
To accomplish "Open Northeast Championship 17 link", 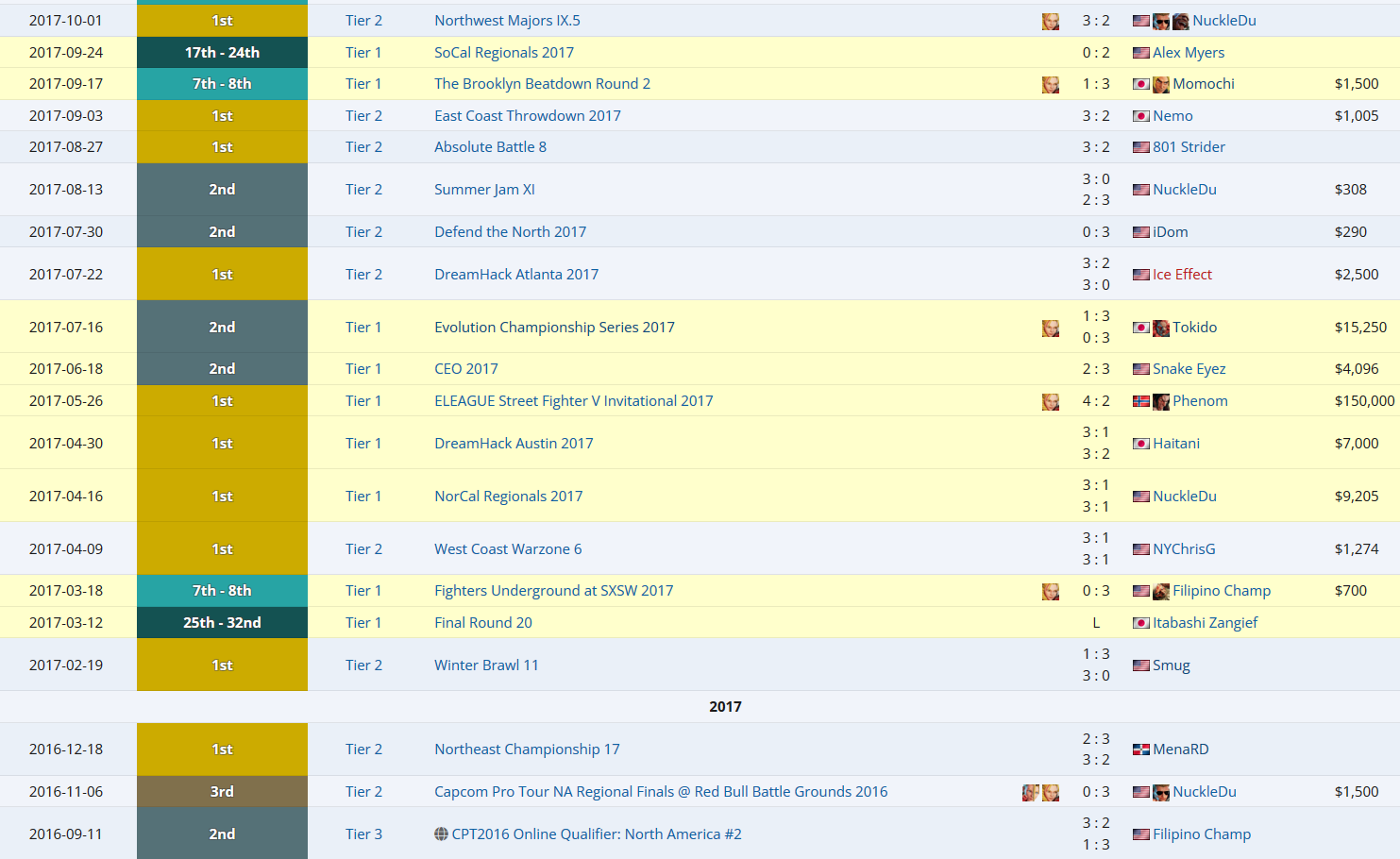I will pyautogui.click(x=527, y=750).
